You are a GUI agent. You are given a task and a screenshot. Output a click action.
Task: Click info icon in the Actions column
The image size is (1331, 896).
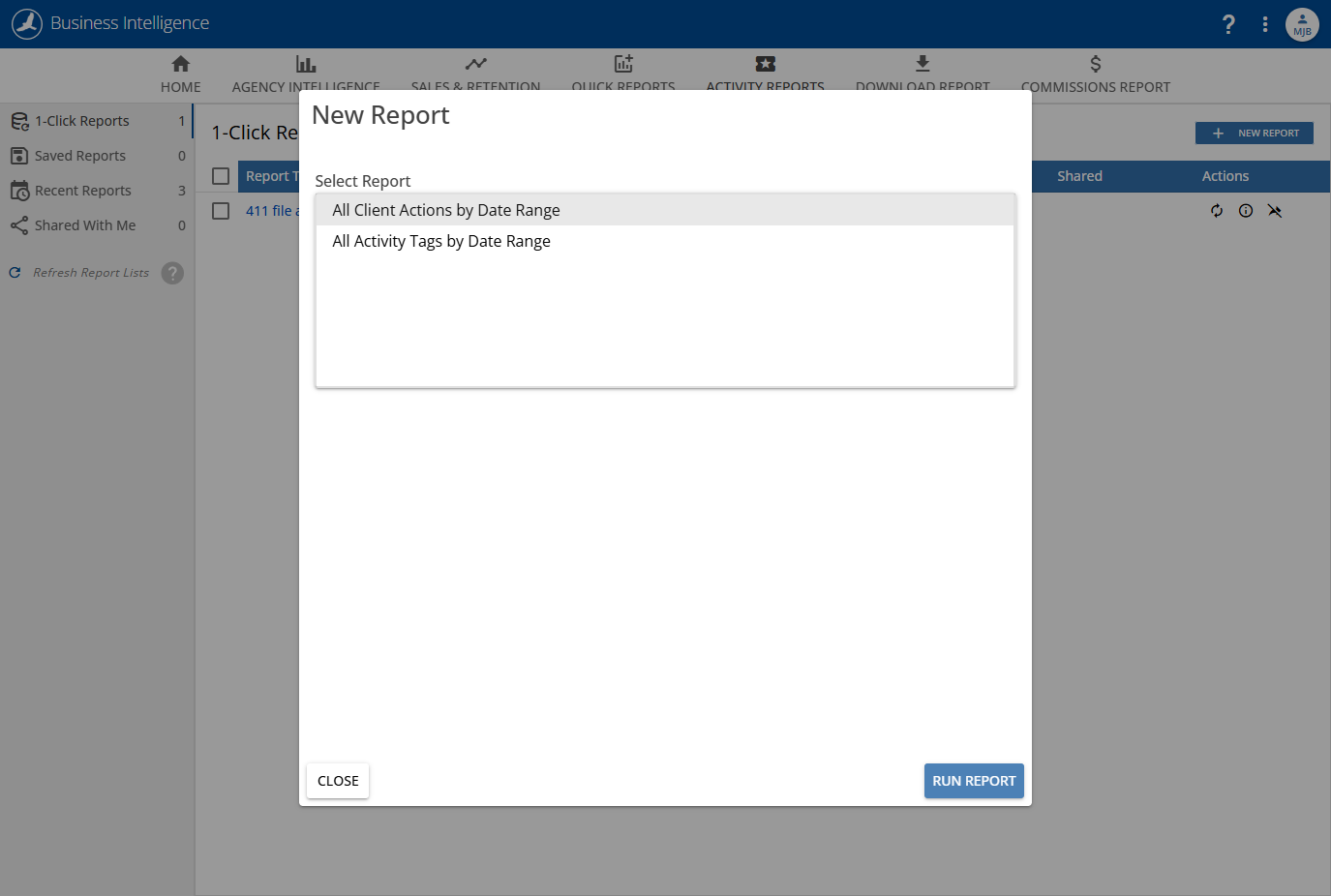[1246, 211]
